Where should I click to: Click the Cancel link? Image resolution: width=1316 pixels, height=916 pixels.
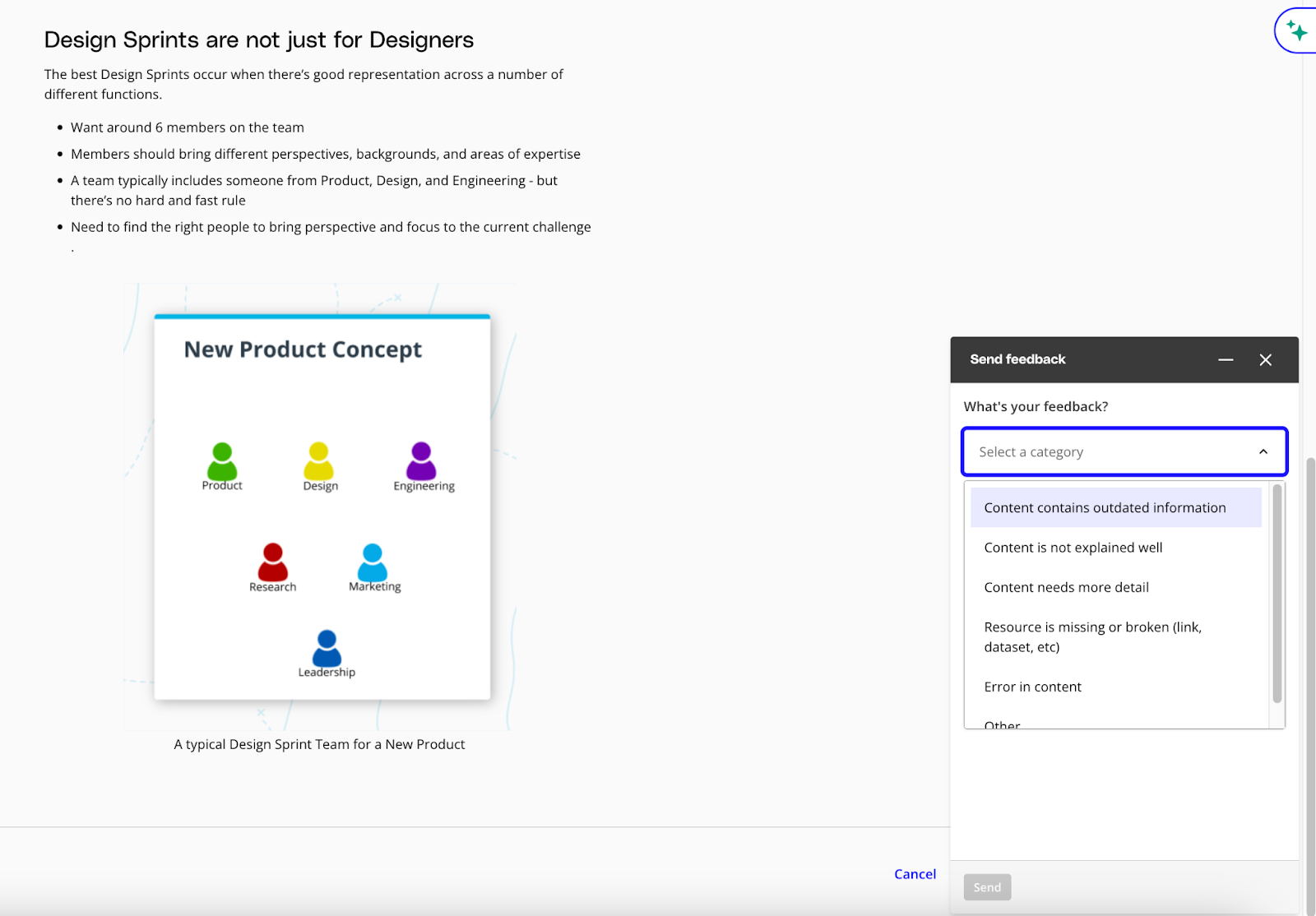pyautogui.click(x=915, y=874)
